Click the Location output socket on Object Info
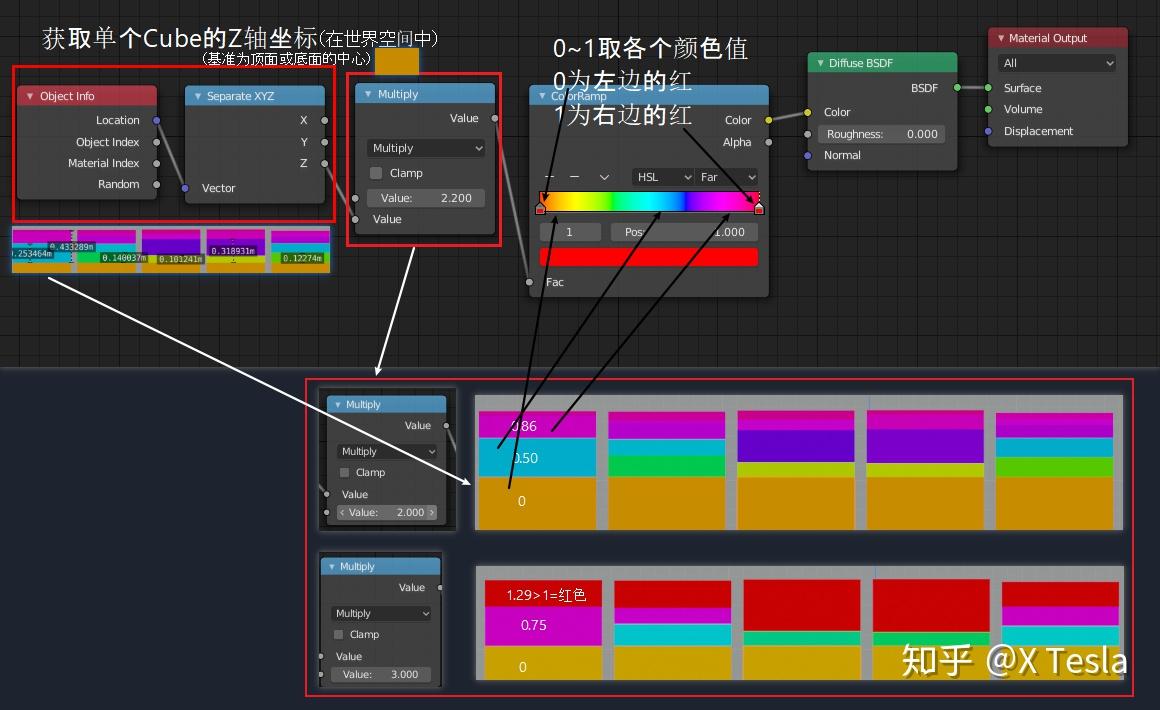The width and height of the screenshot is (1160, 710). click(156, 120)
